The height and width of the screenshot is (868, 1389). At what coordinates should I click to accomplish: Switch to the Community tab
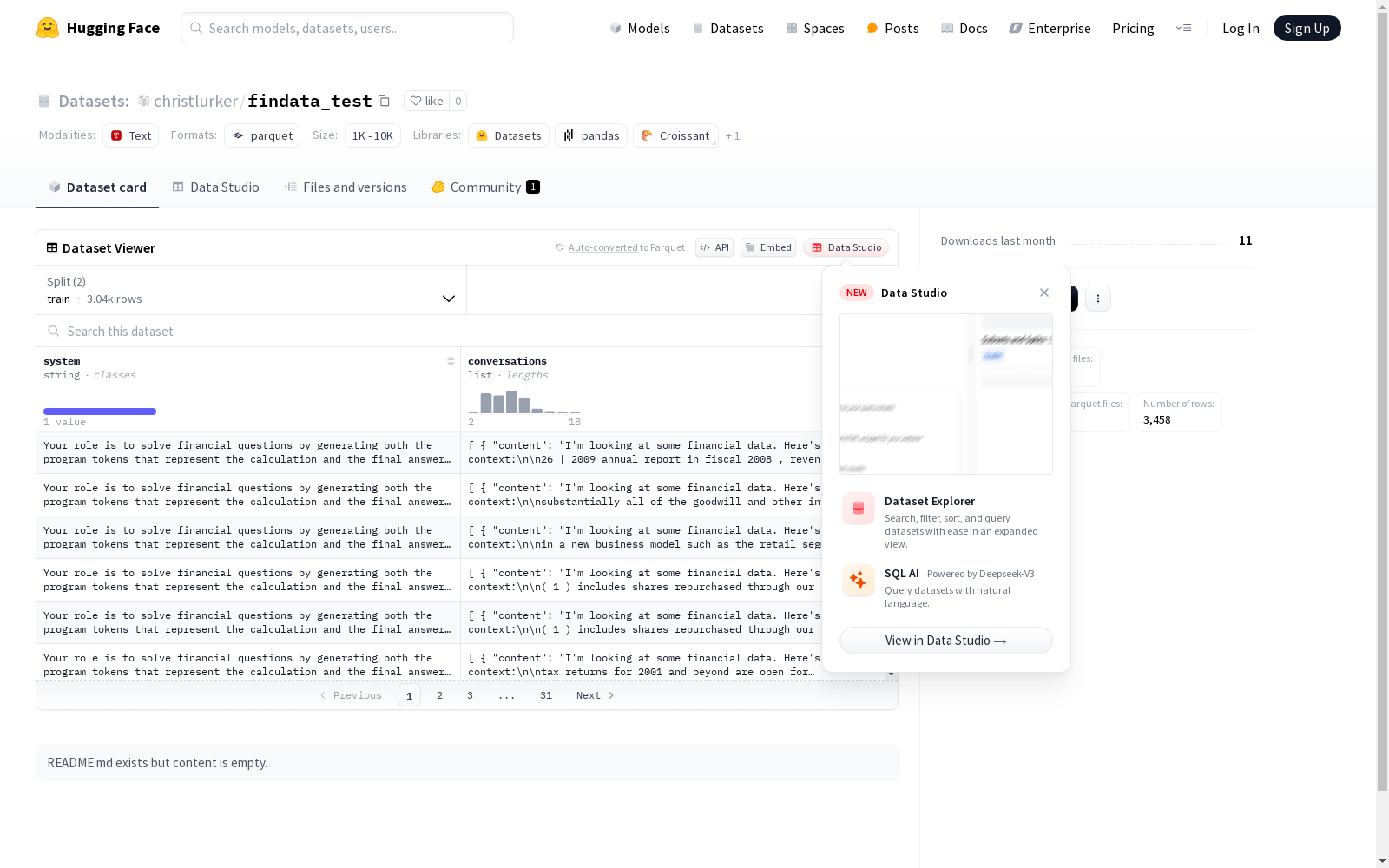[x=485, y=187]
